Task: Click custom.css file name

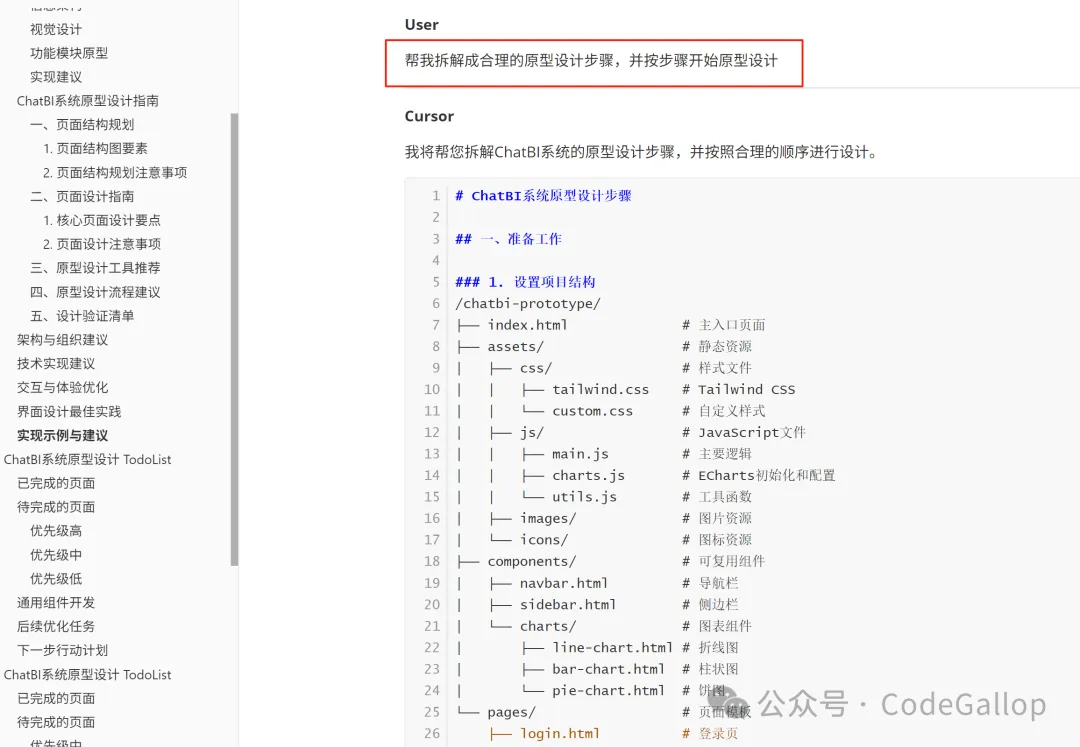Action: pos(592,411)
